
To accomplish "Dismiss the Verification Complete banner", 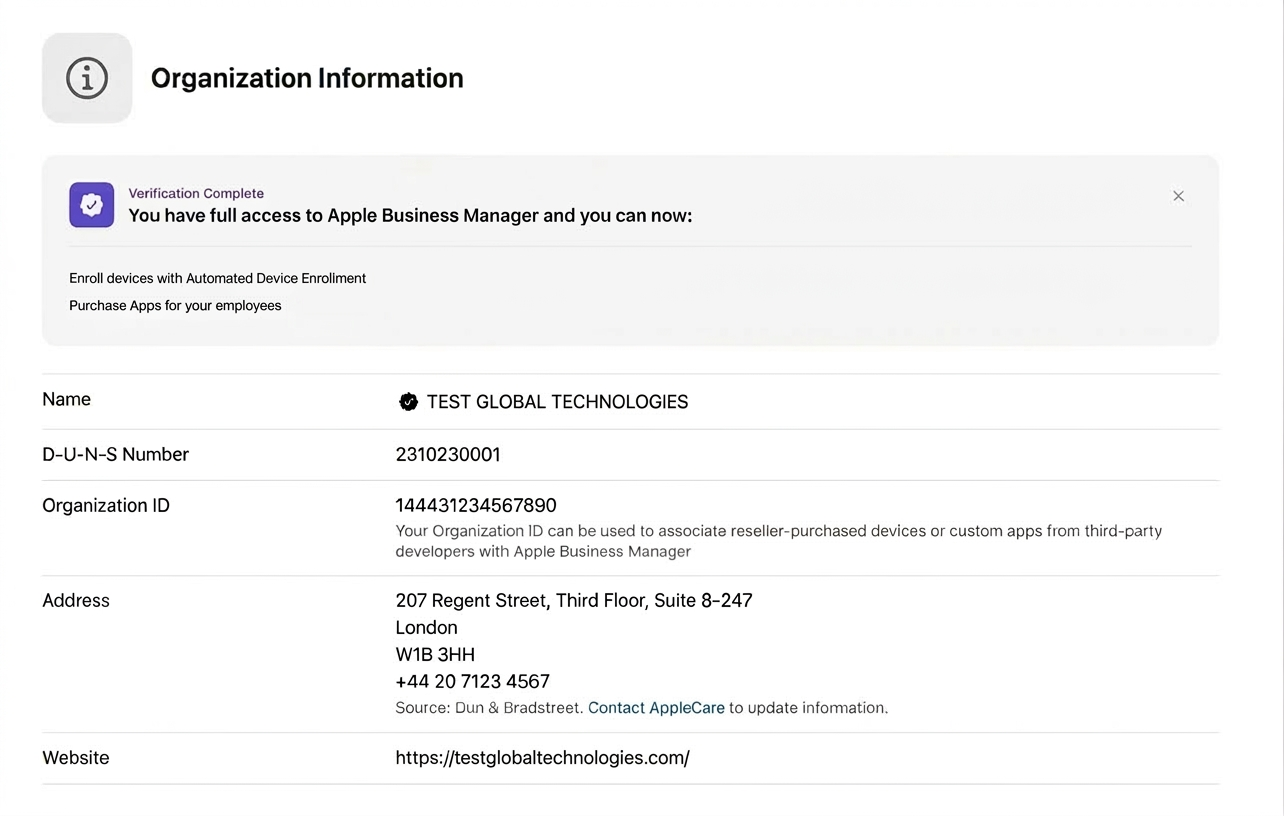I will click(x=1178, y=196).
